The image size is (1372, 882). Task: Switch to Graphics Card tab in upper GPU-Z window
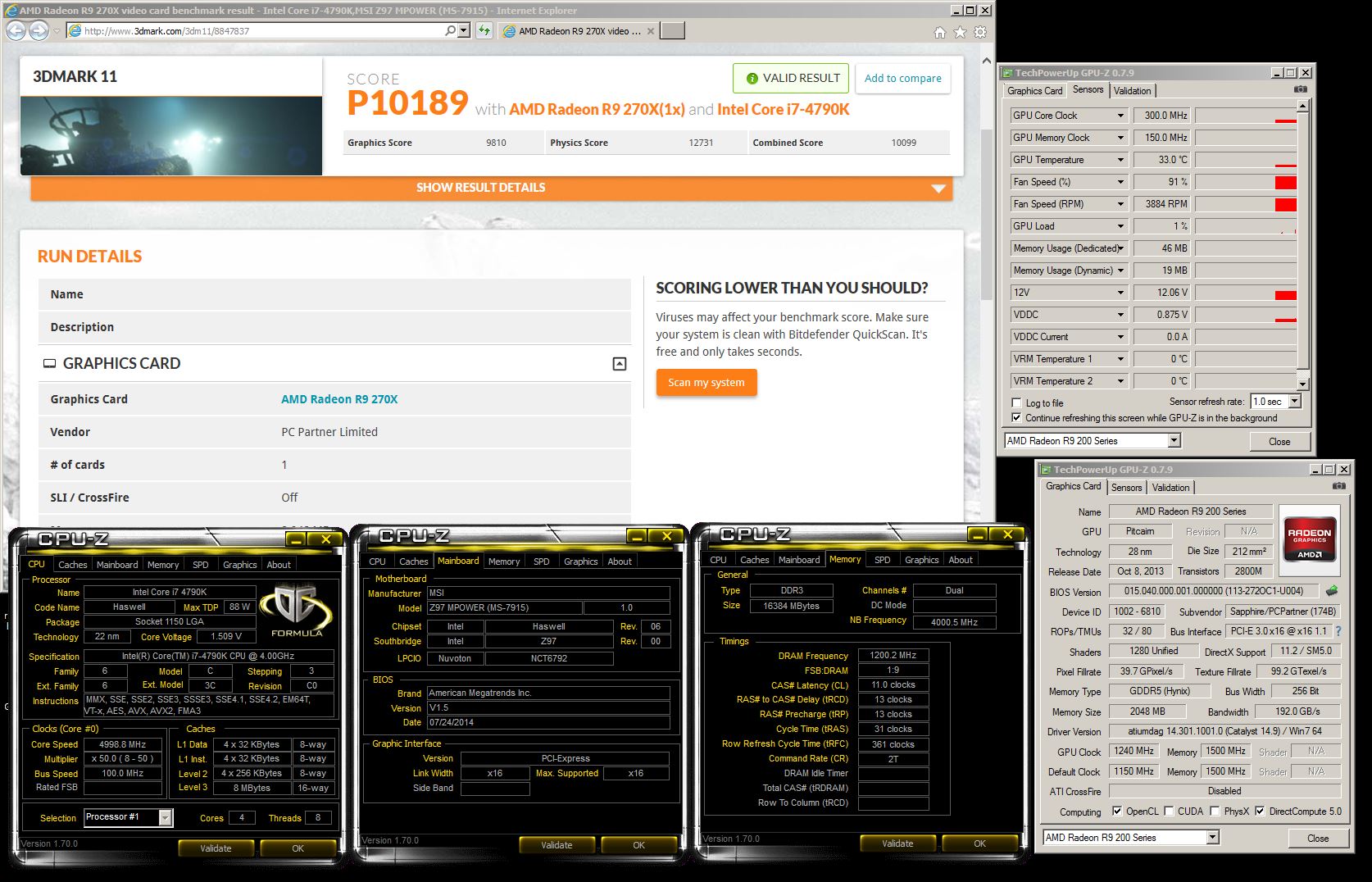tap(1035, 91)
